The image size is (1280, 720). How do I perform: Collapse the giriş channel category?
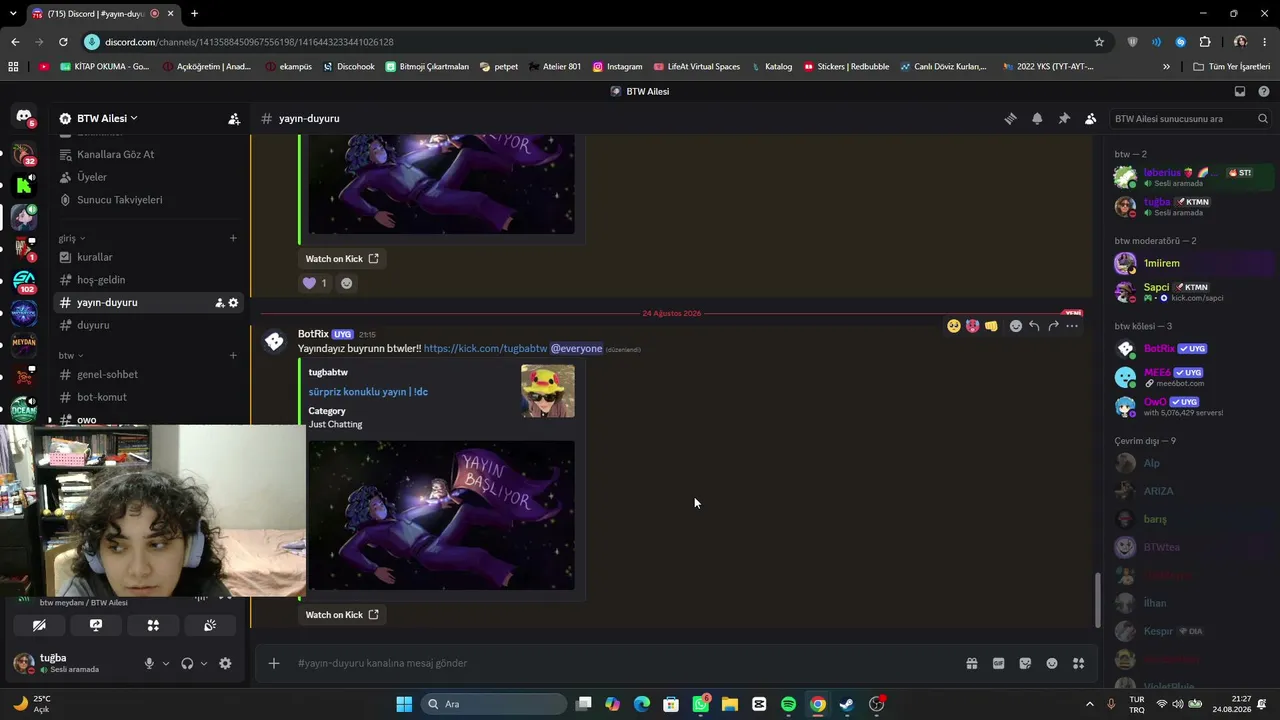(72, 238)
